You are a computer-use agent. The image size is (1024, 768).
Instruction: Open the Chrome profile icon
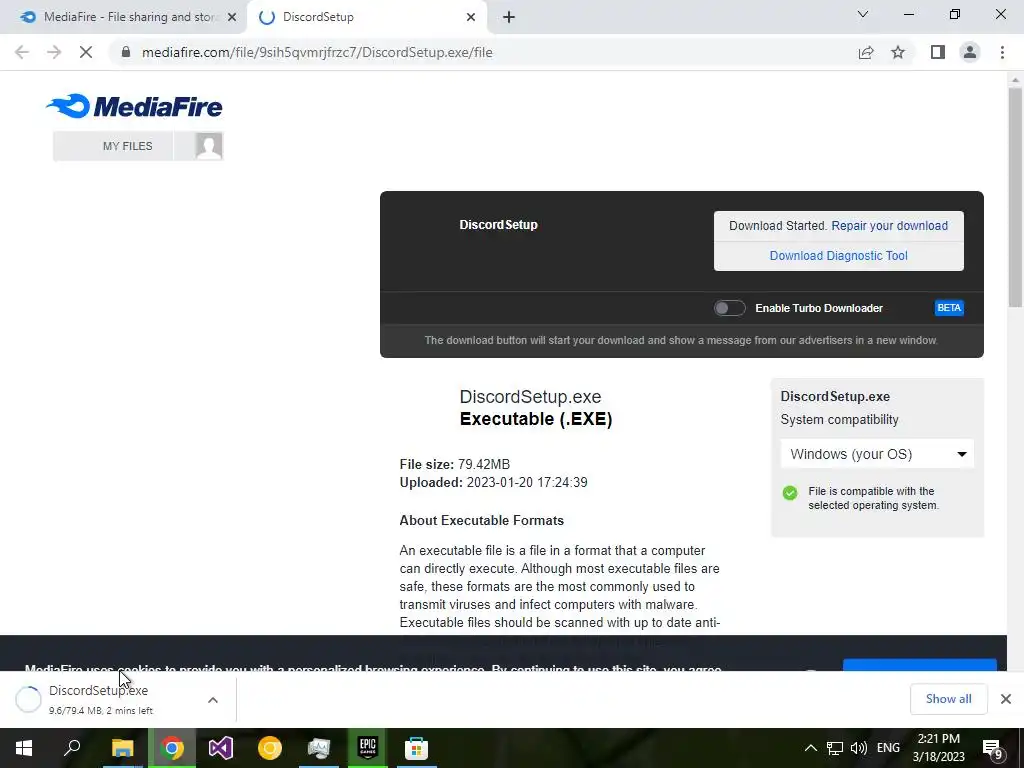[970, 52]
